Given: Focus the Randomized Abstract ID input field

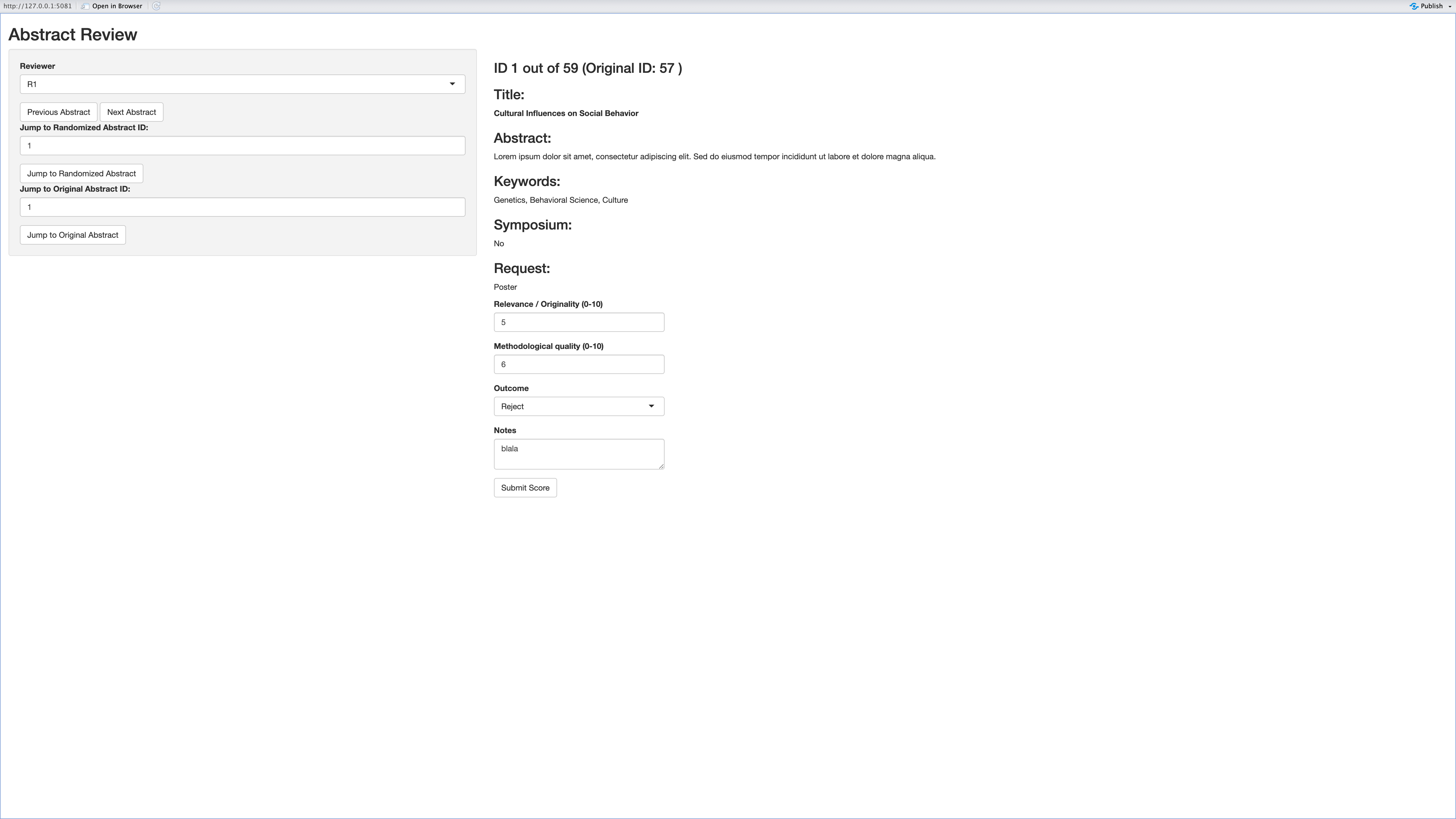Looking at the screenshot, I should coord(243,146).
